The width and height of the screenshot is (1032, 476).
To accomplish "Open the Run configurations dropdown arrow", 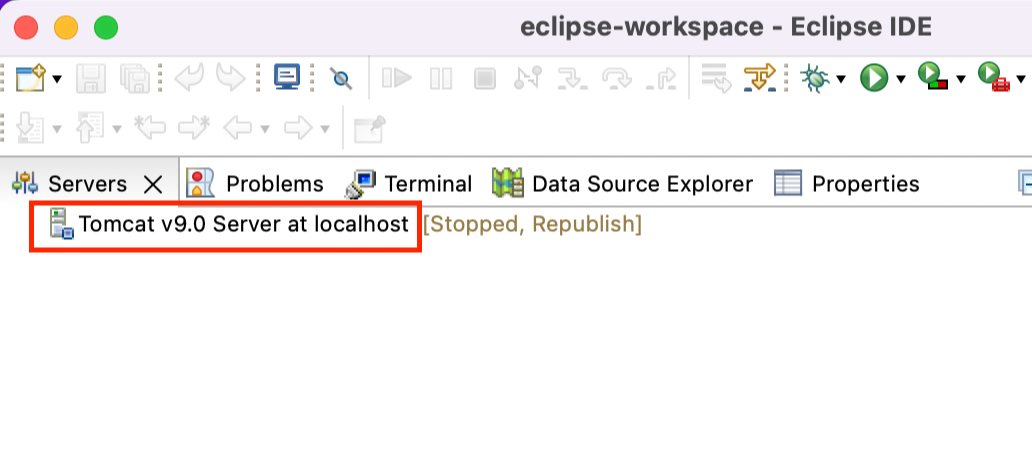I will (x=900, y=80).
